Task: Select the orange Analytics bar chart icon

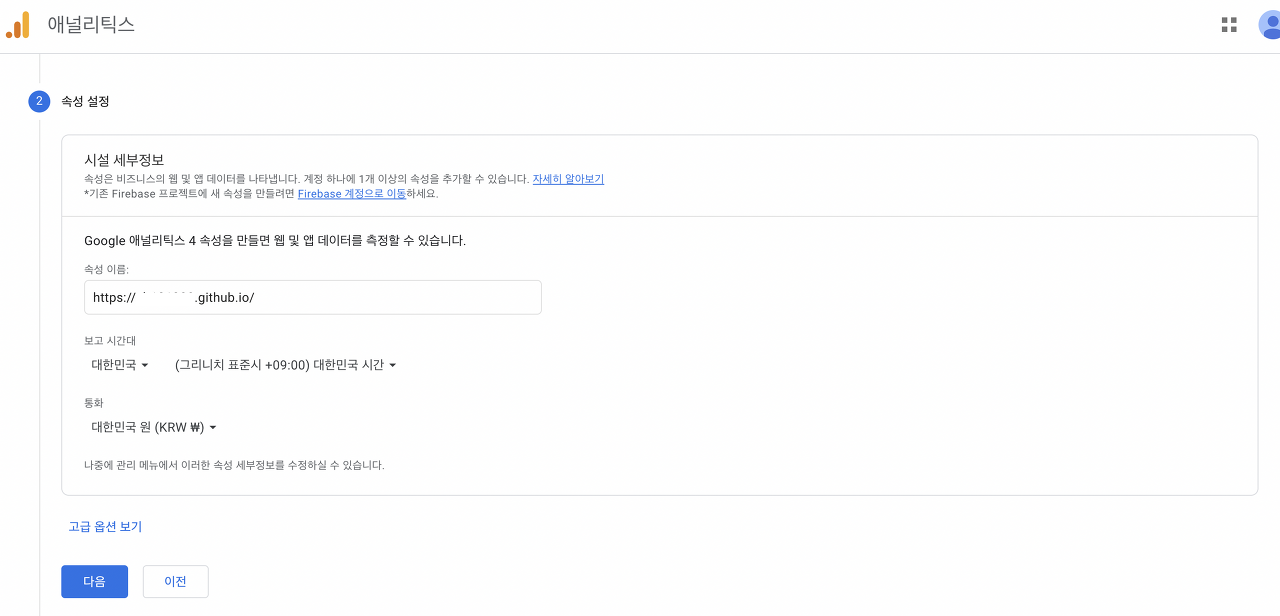Action: [x=18, y=24]
